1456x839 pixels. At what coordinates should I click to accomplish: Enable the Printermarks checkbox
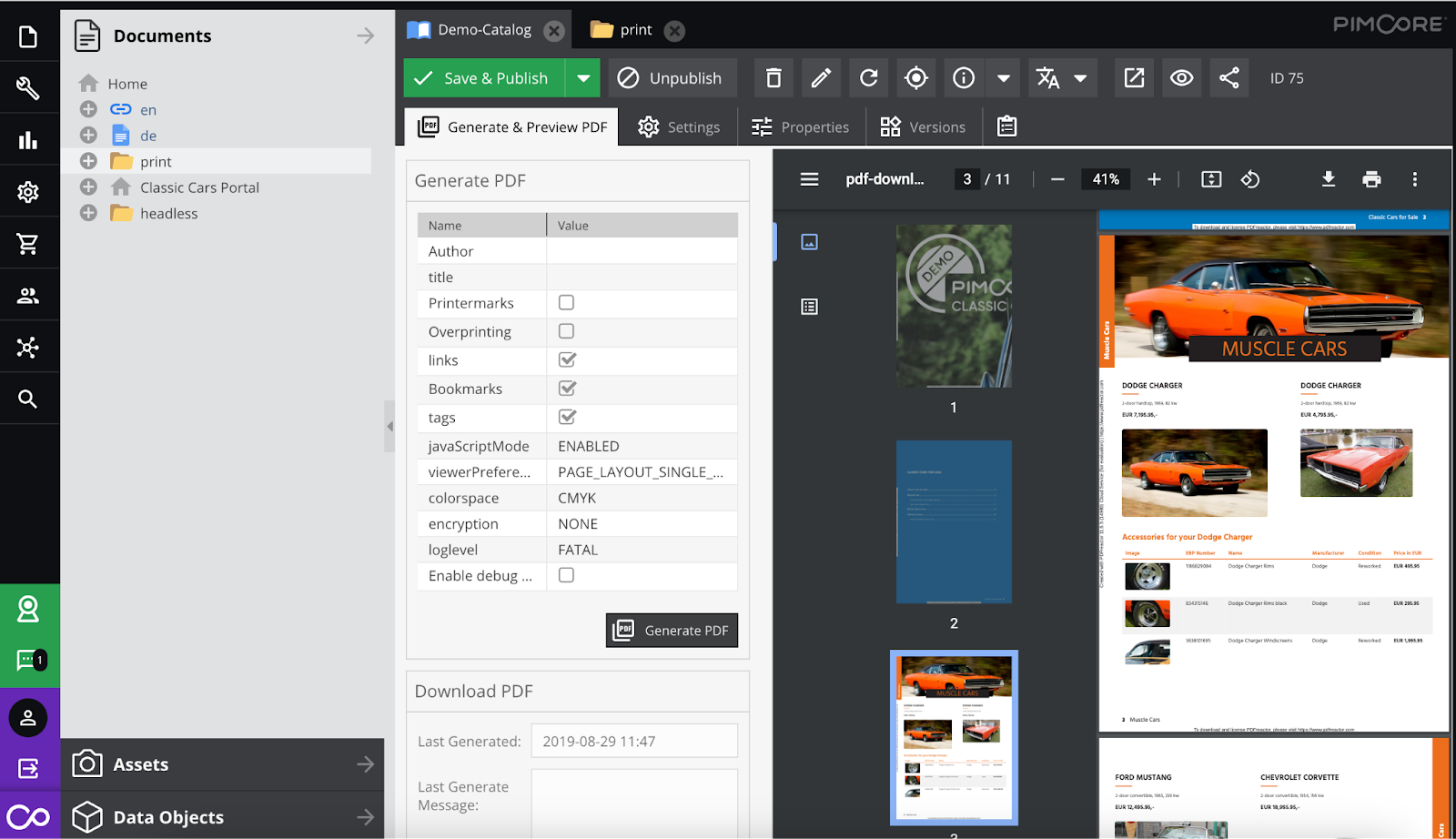point(566,303)
